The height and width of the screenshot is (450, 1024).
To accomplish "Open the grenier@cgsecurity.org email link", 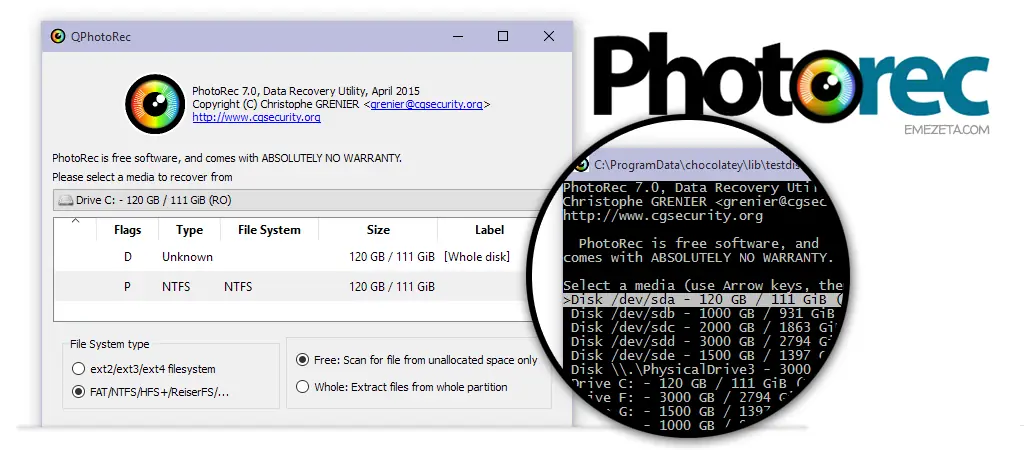I will 426,104.
